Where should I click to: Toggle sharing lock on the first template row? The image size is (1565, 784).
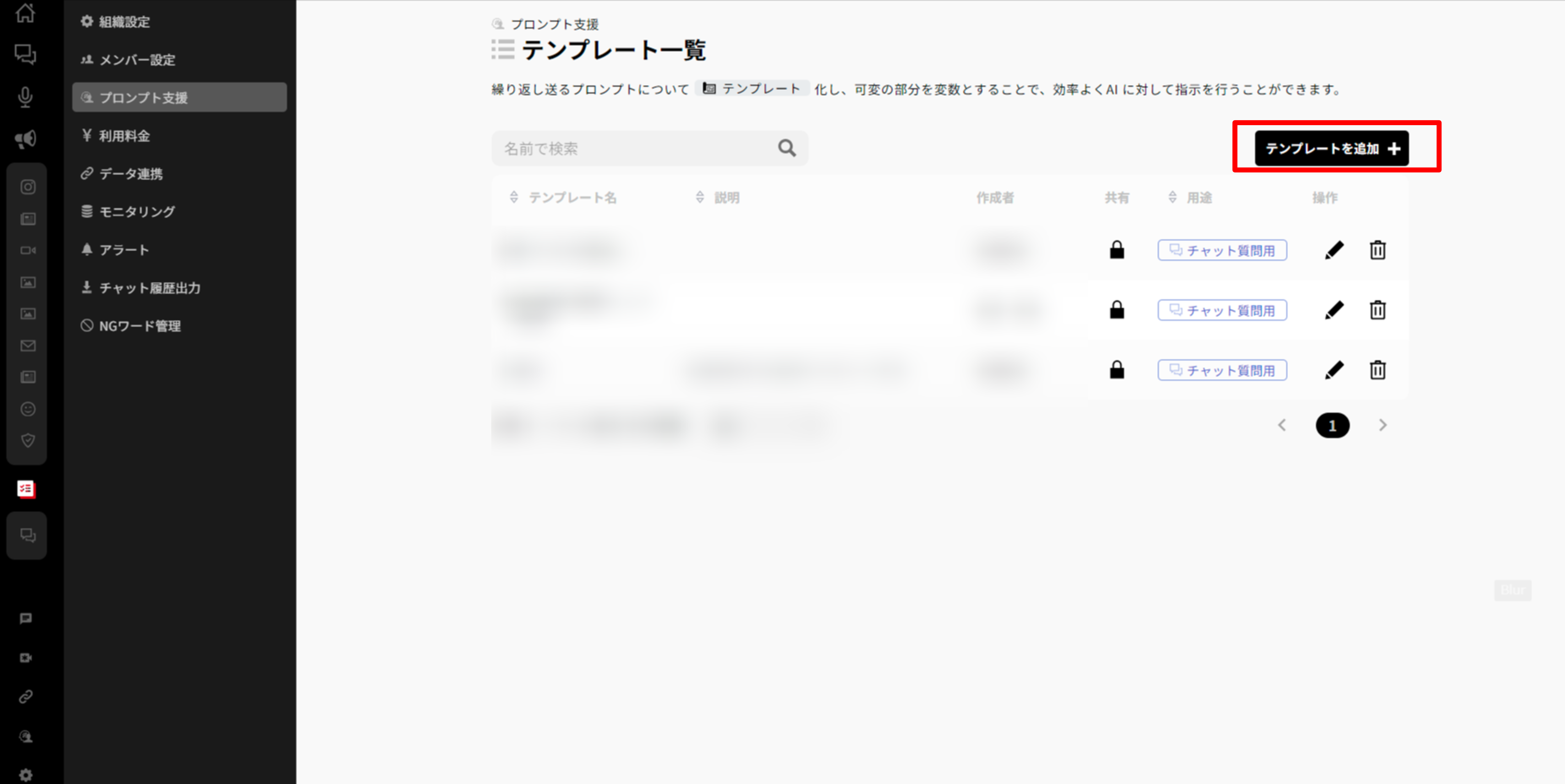point(1117,250)
